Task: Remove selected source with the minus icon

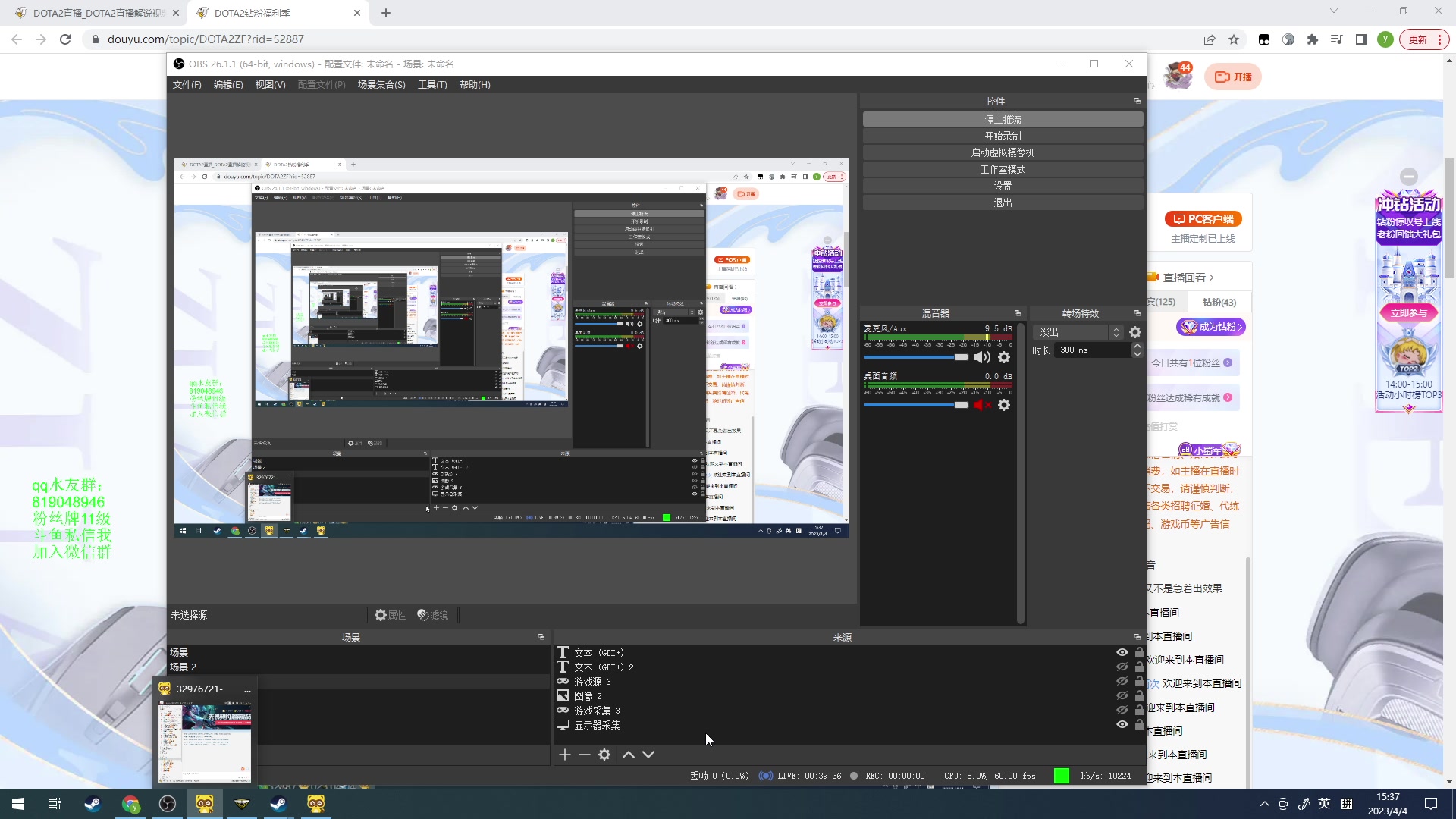Action: [x=584, y=755]
